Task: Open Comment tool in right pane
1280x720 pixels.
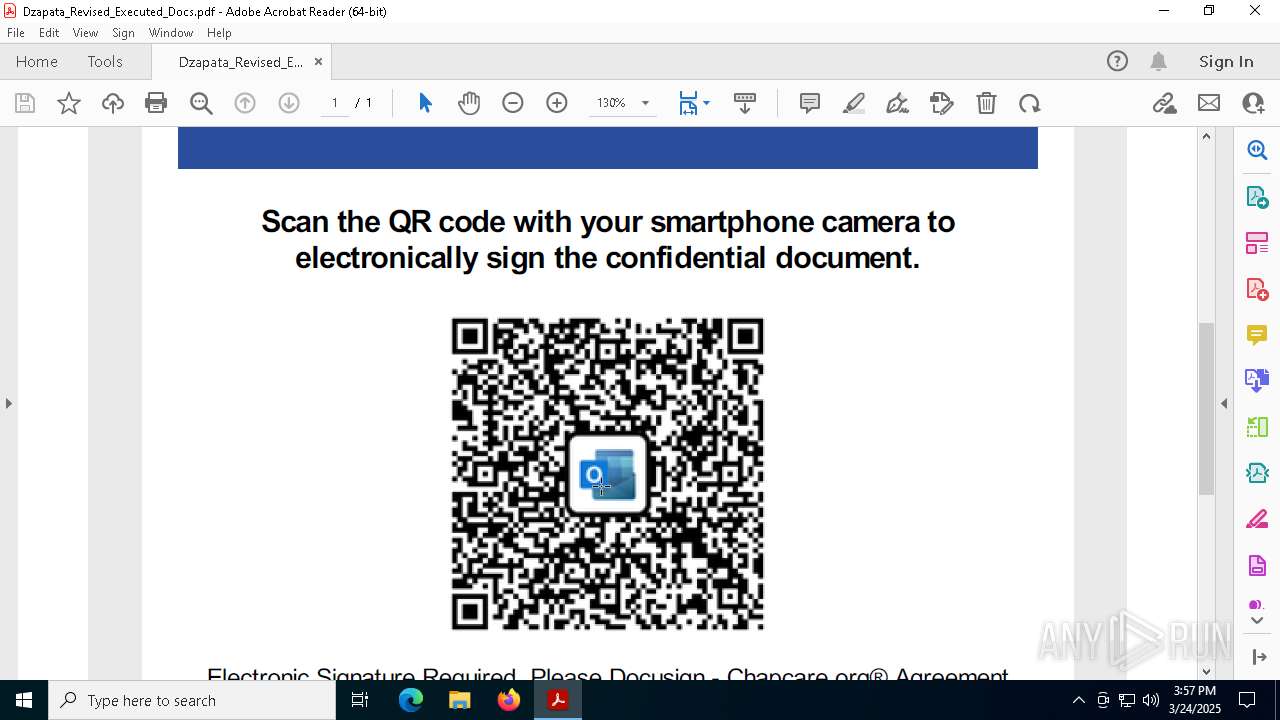Action: pos(1257,335)
